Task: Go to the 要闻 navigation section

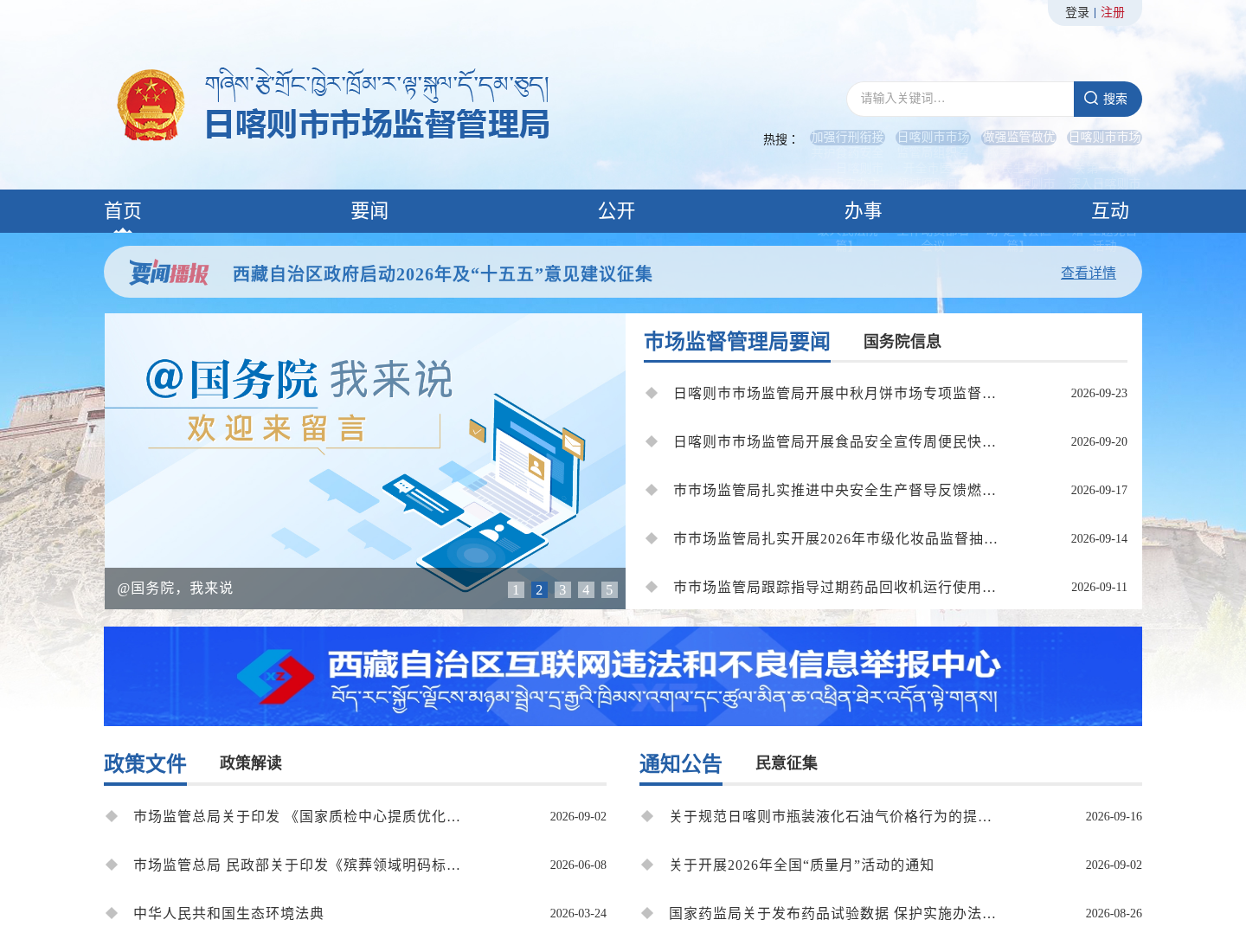Action: 369,210
